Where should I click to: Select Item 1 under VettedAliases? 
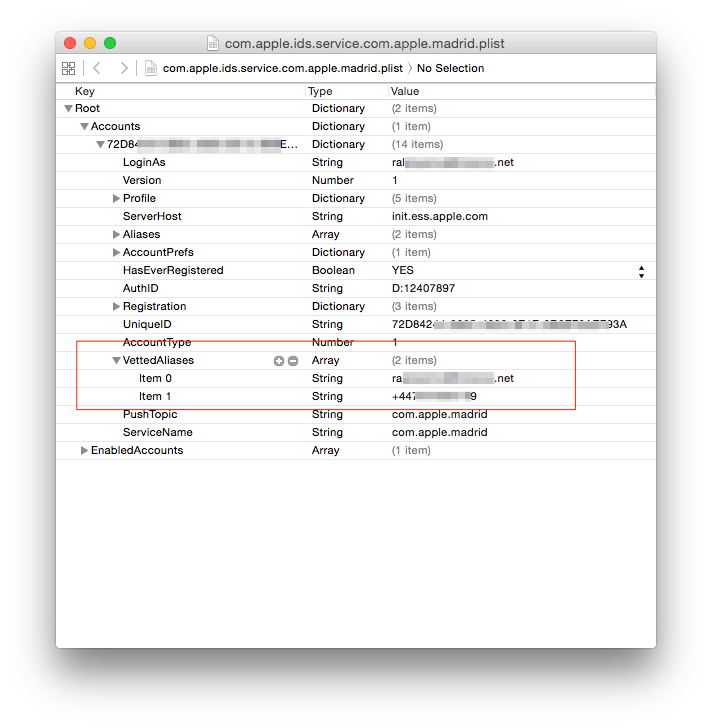pyautogui.click(x=155, y=396)
